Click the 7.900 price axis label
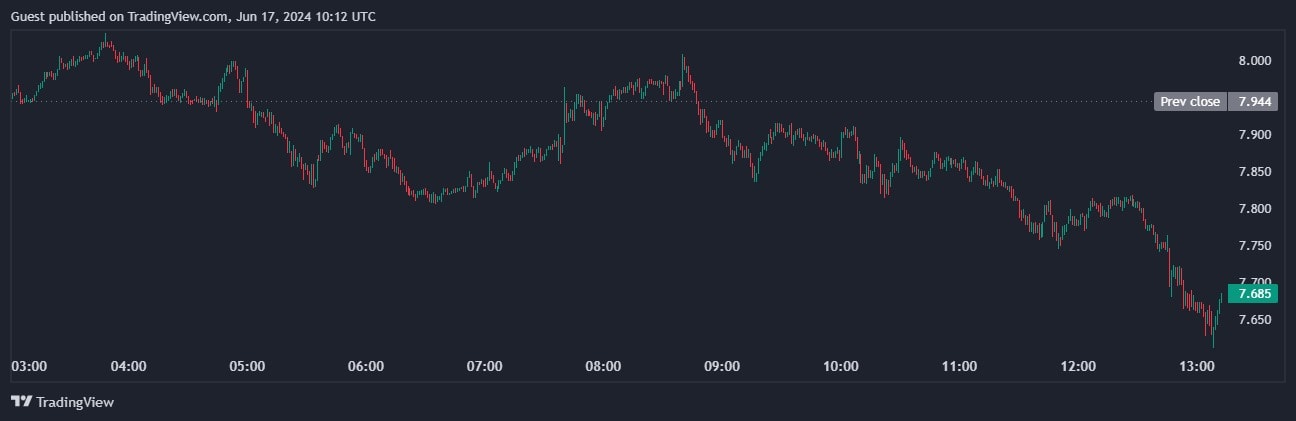The image size is (1296, 421). point(1254,135)
